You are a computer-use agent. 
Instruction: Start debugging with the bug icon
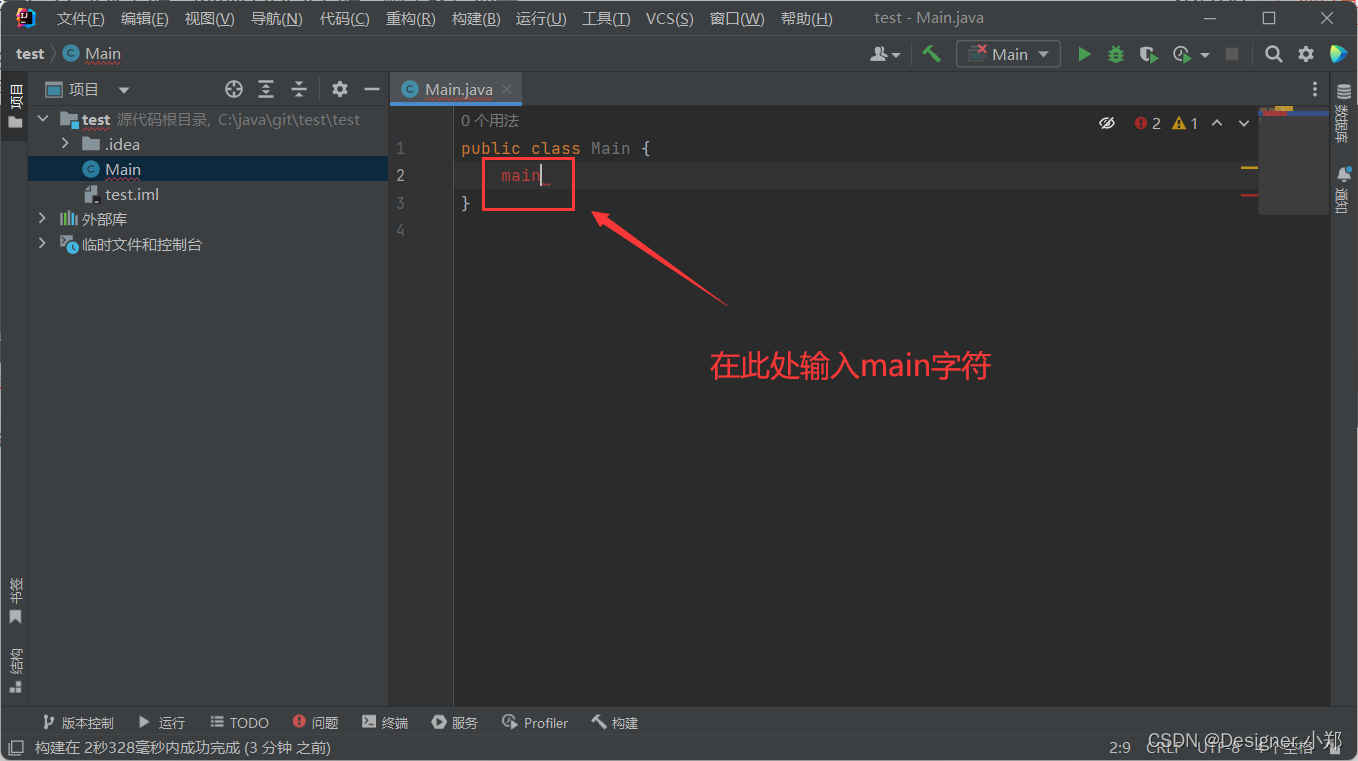point(1116,54)
